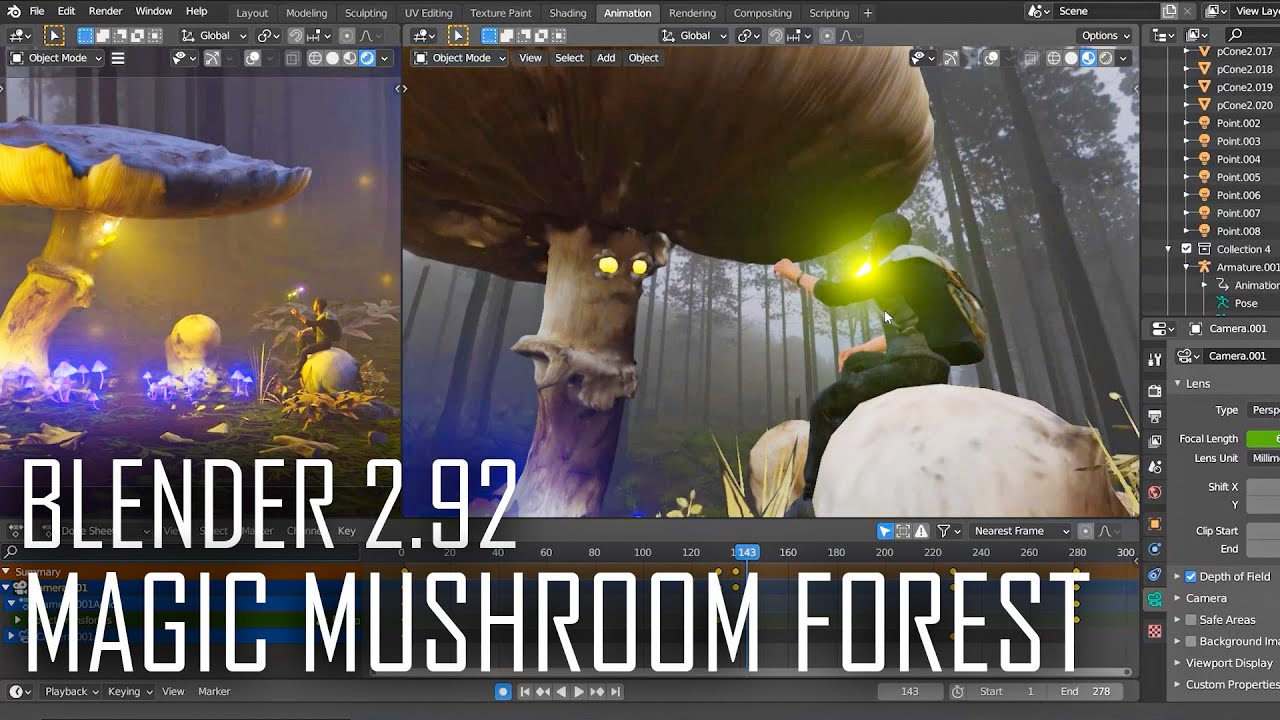The height and width of the screenshot is (720, 1280).
Task: Play the animation in reverse
Action: pos(561,691)
